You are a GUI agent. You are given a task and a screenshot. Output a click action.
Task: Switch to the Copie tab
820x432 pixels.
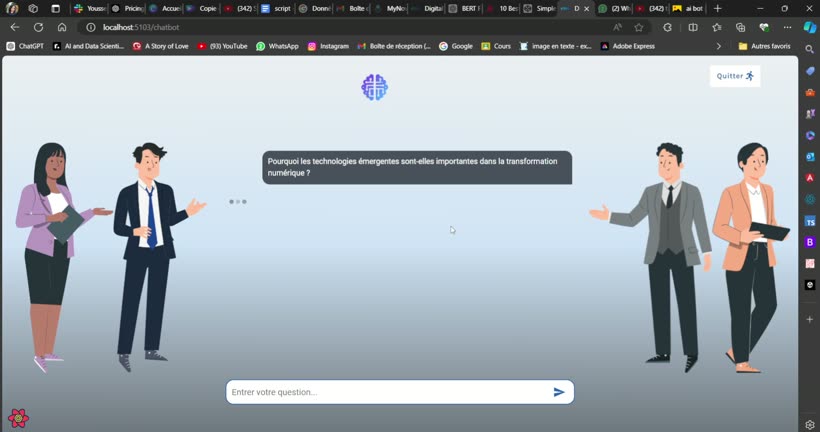(x=202, y=8)
